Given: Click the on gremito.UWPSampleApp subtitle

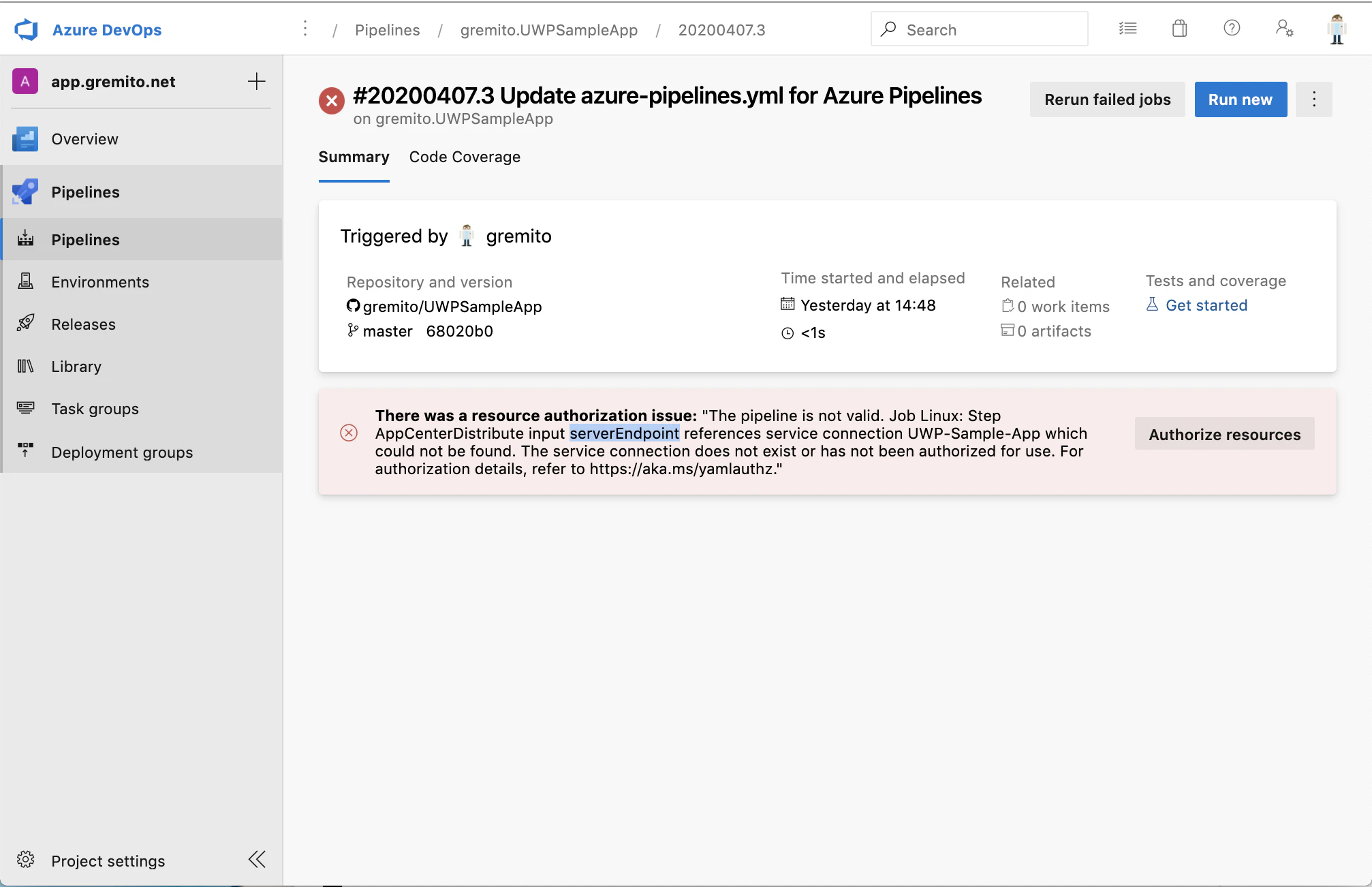Looking at the screenshot, I should pyautogui.click(x=453, y=119).
